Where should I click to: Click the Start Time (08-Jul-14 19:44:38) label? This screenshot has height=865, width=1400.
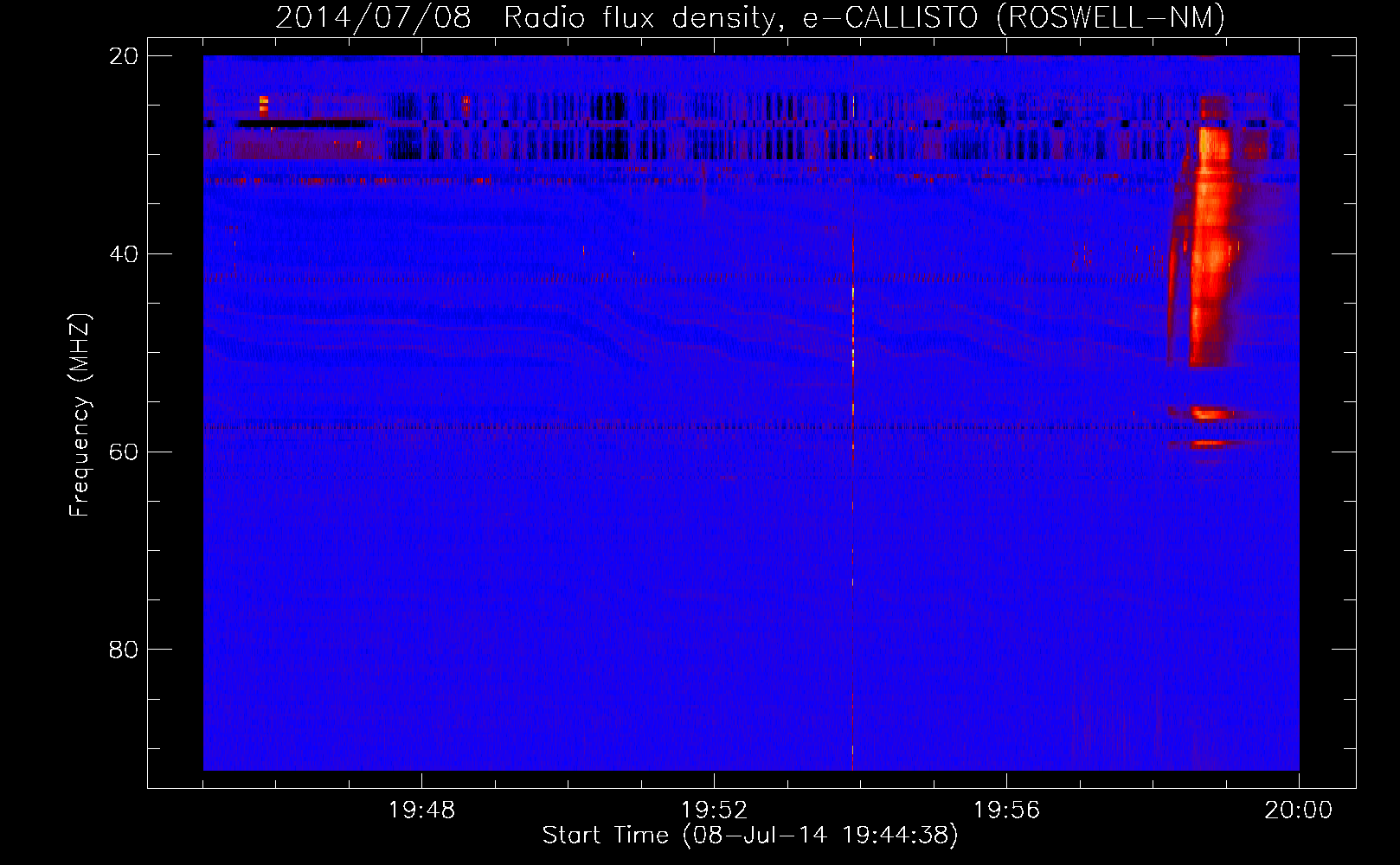coord(750,836)
